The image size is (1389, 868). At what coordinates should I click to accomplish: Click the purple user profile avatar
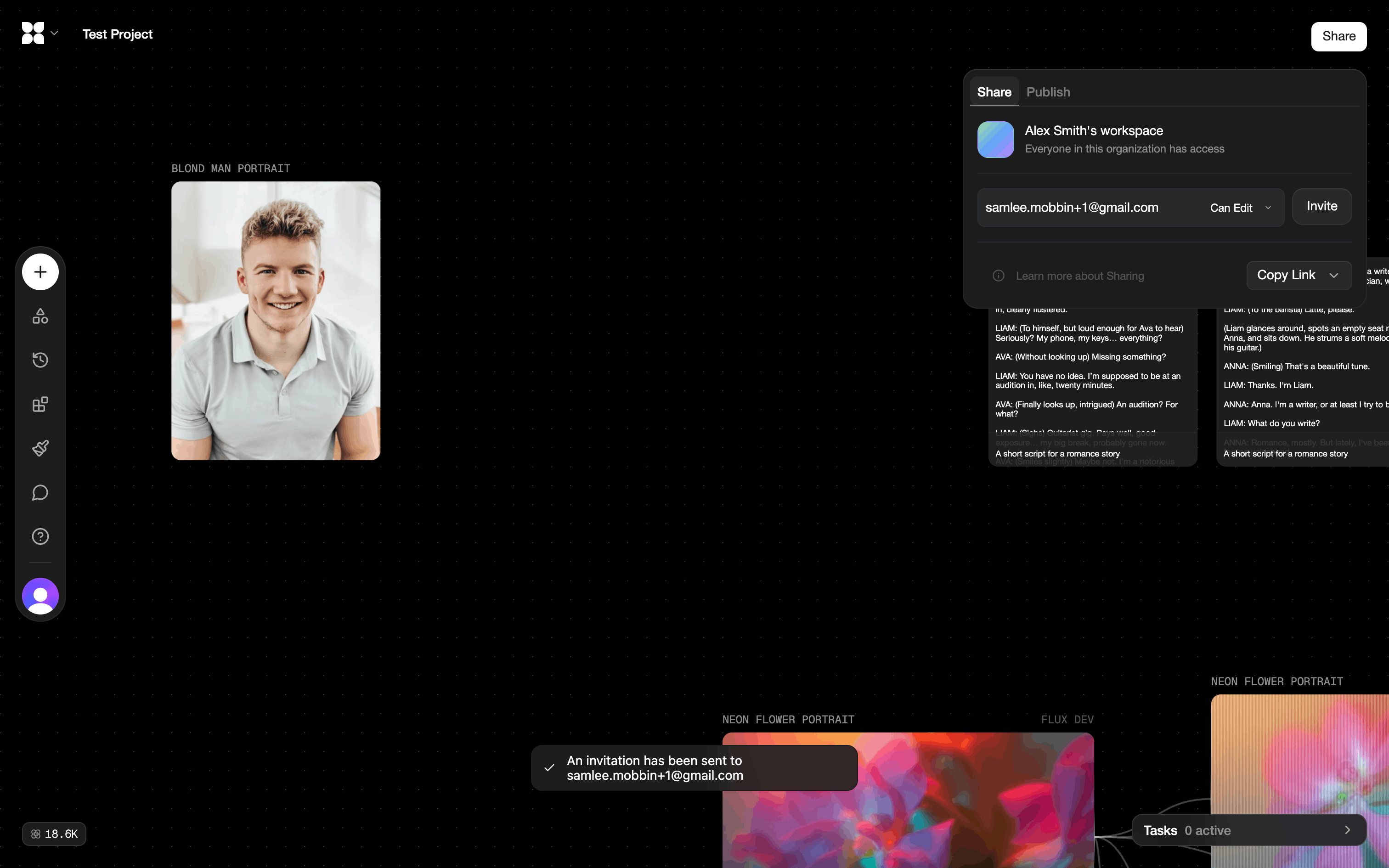(40, 596)
